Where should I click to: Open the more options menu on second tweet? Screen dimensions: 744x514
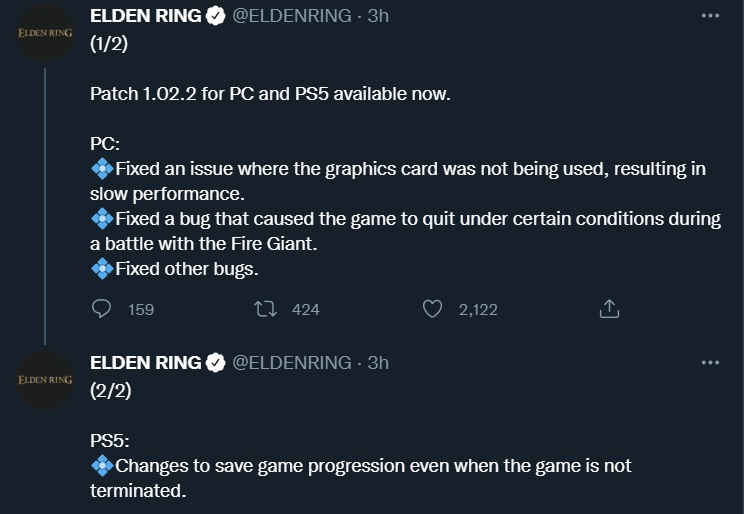click(x=710, y=363)
